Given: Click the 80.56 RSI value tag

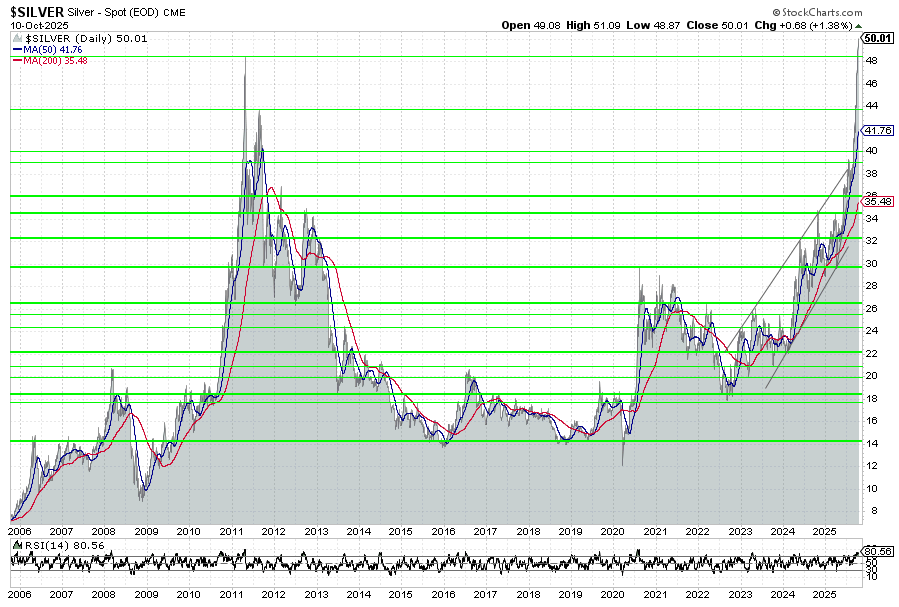Looking at the screenshot, I should (x=877, y=550).
